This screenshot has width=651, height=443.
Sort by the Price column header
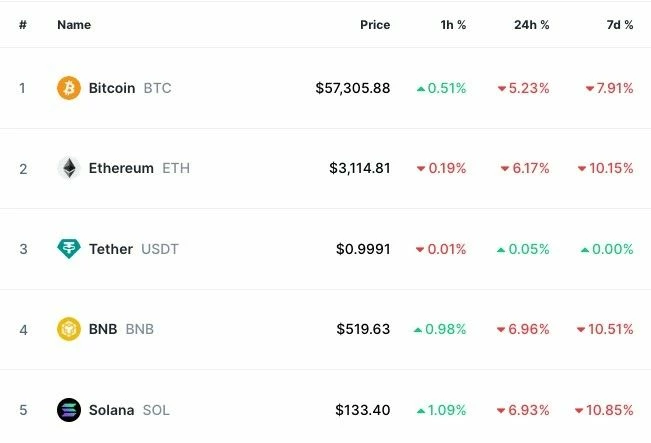click(375, 25)
